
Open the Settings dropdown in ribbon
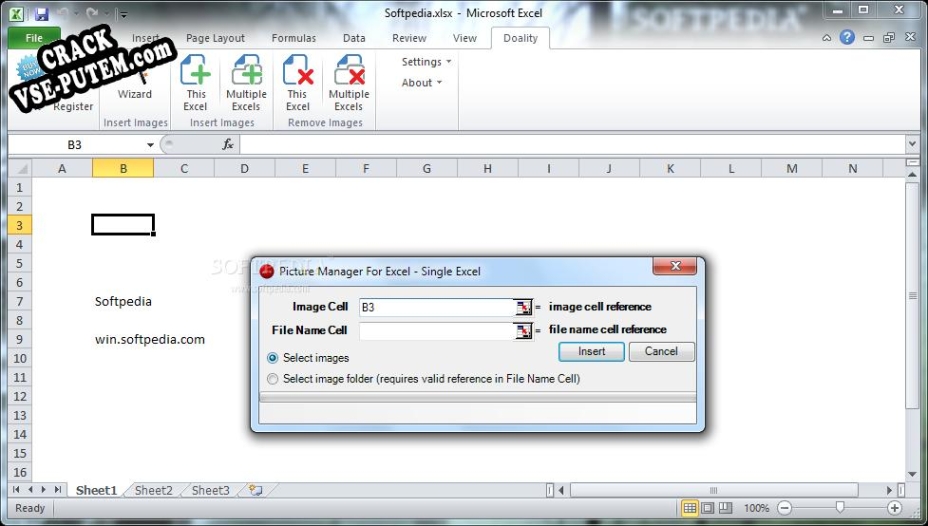[x=426, y=62]
